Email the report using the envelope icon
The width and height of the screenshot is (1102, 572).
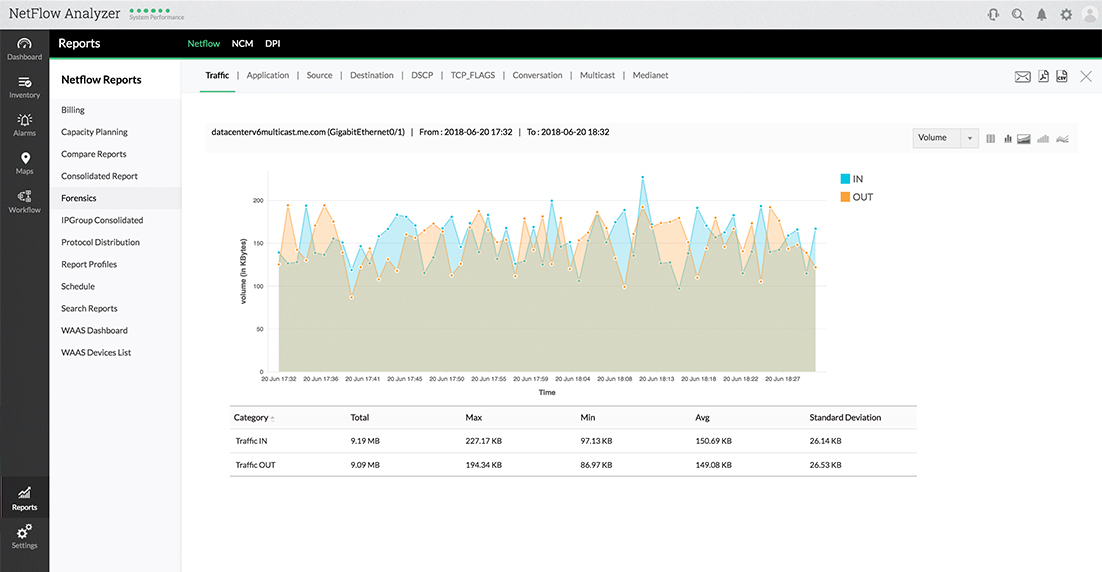[1022, 77]
